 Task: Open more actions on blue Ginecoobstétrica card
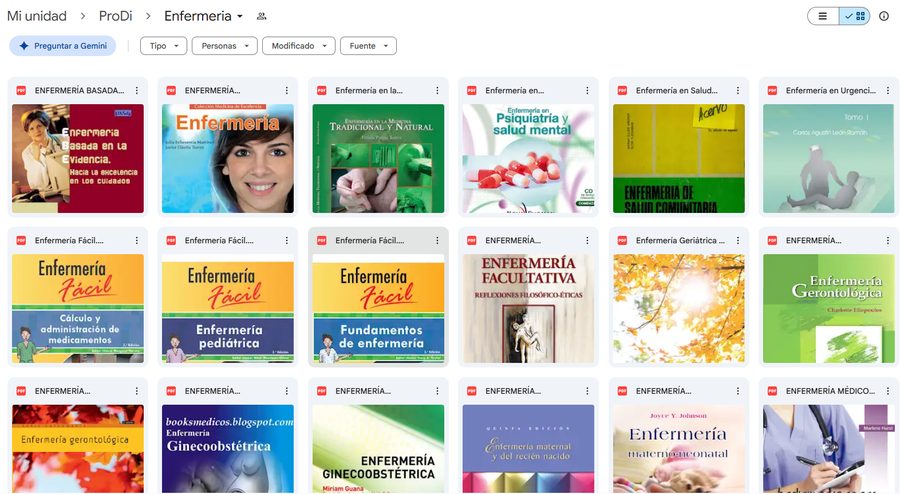pos(286,391)
